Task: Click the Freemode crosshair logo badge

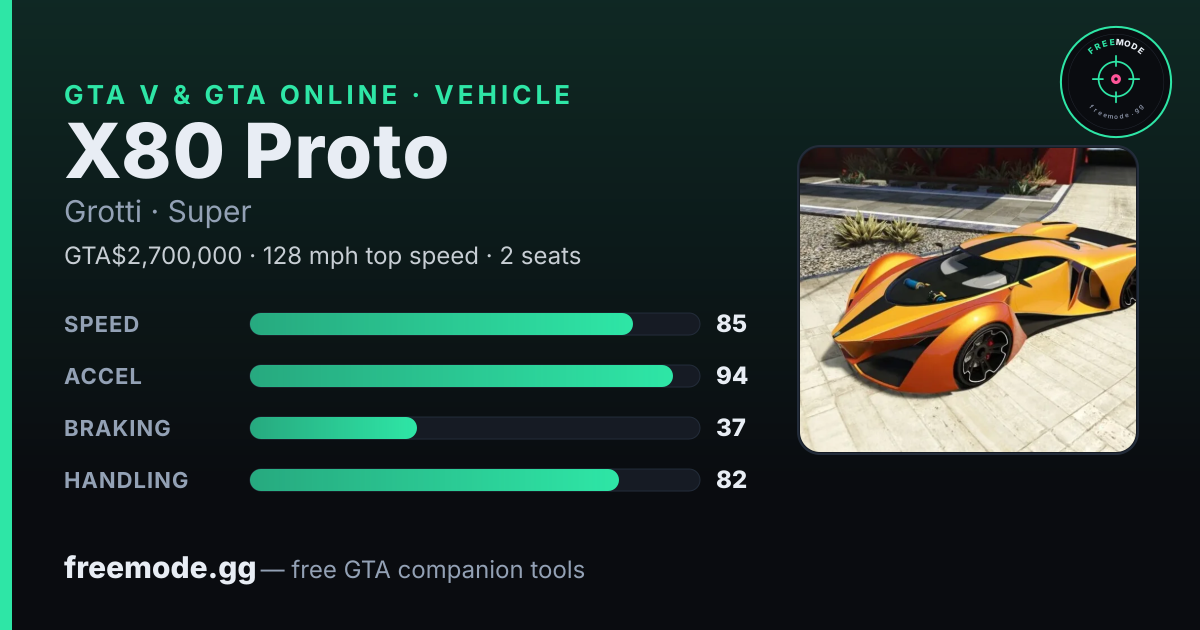Action: 1115,81
